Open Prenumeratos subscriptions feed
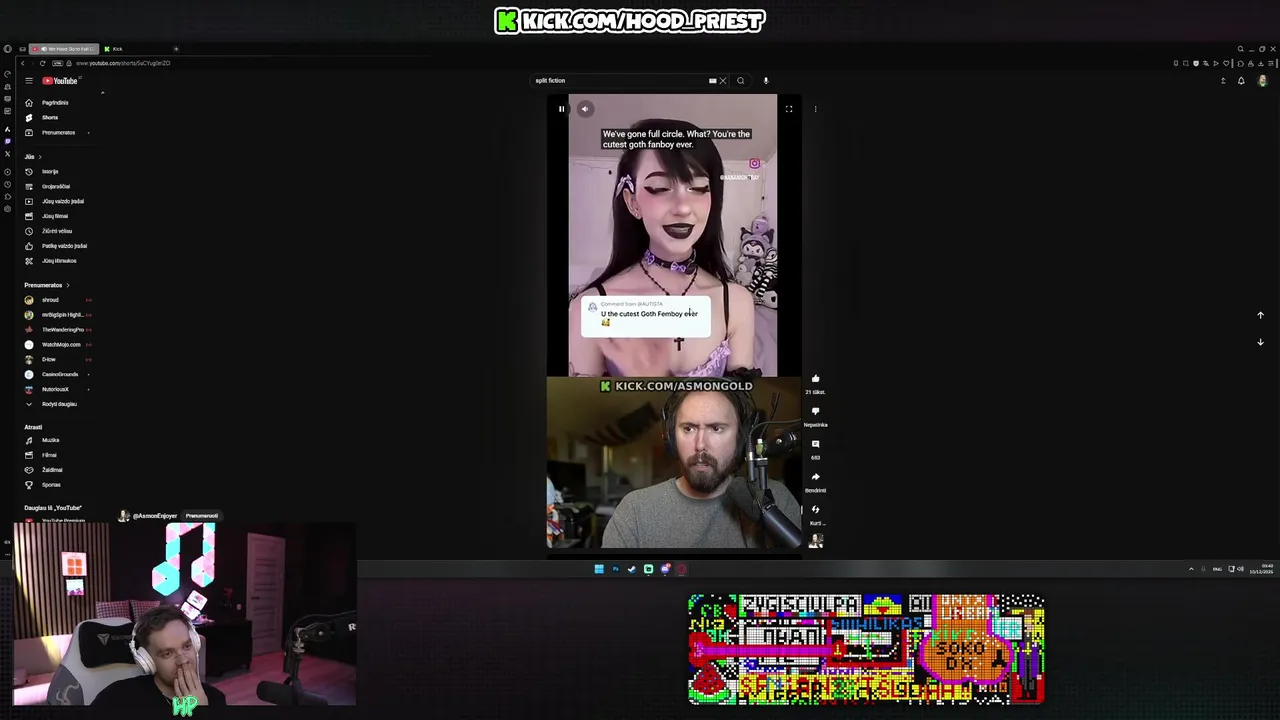 (x=58, y=132)
